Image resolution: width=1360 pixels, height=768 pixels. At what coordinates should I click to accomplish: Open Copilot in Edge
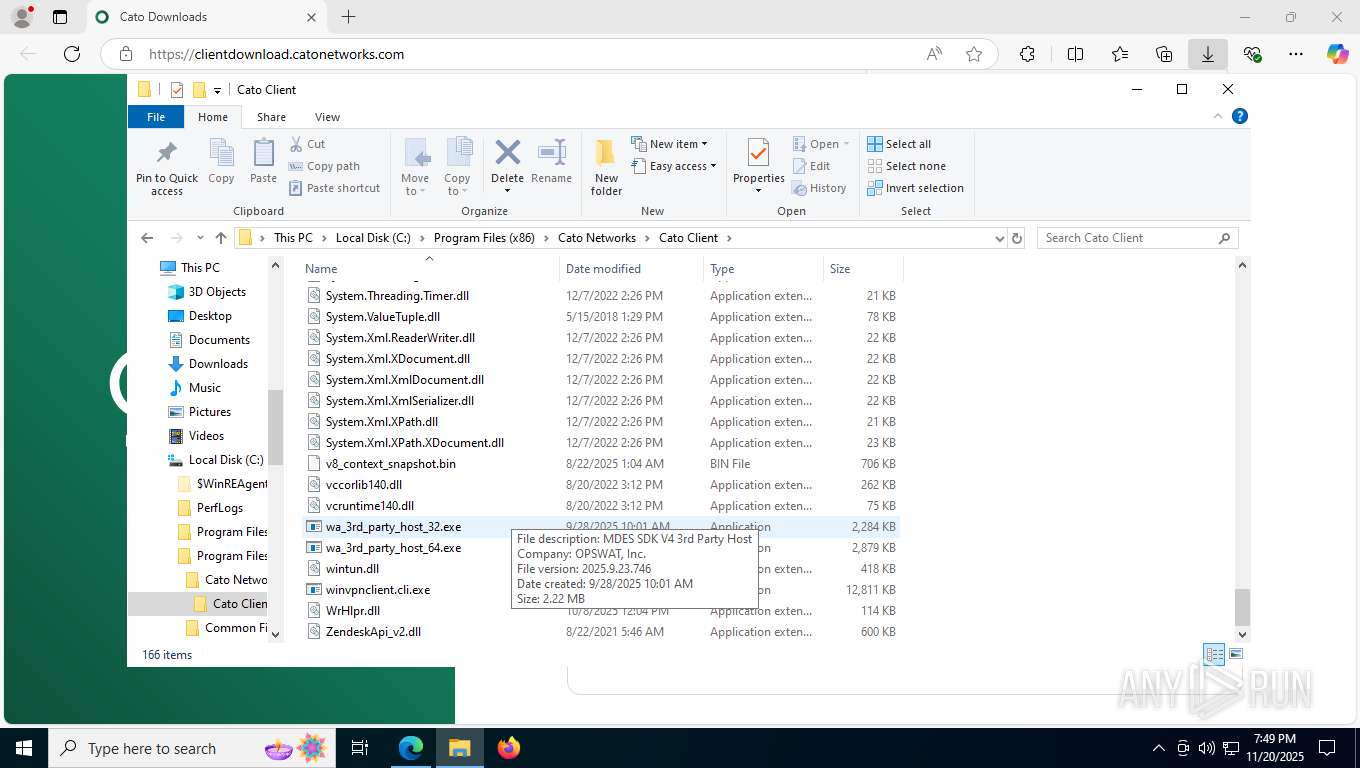coord(1338,54)
